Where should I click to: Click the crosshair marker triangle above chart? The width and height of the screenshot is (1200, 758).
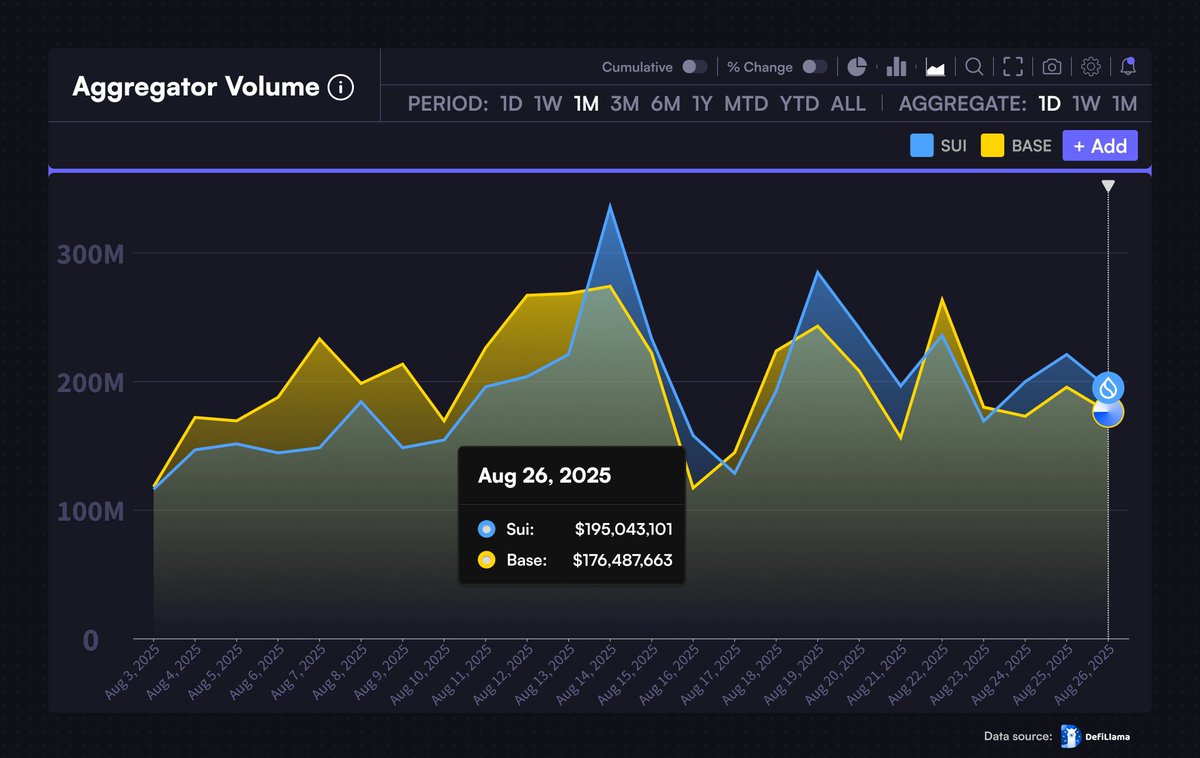tap(1108, 186)
